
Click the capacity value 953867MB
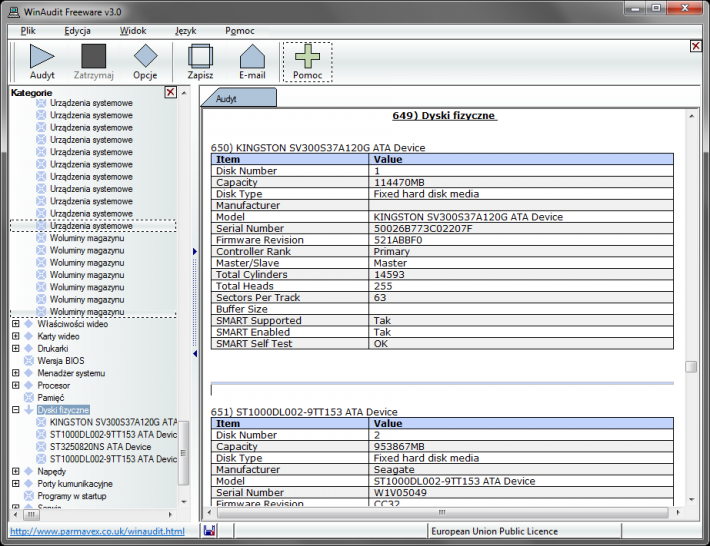(399, 446)
